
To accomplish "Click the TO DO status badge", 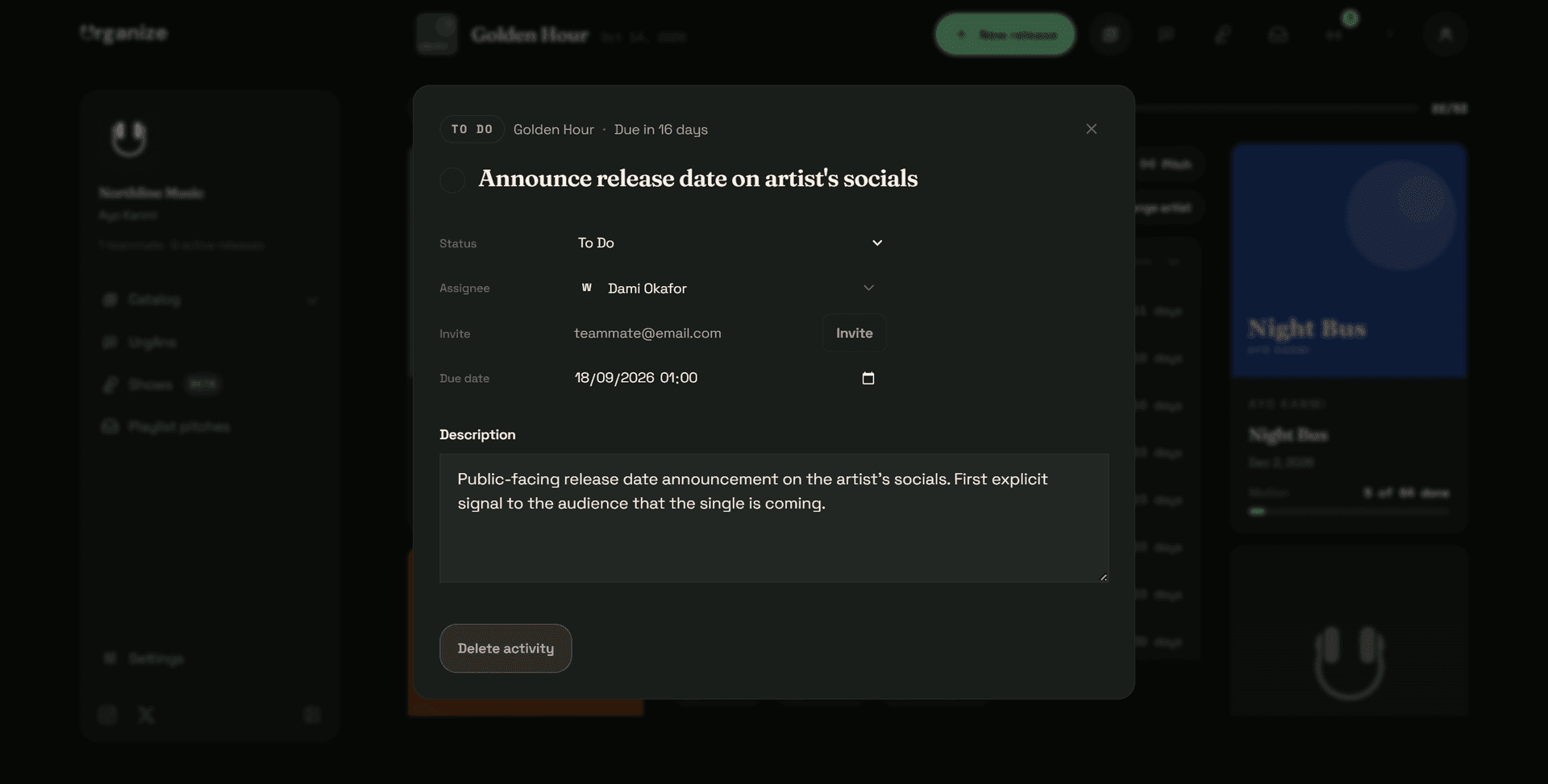I will [472, 129].
